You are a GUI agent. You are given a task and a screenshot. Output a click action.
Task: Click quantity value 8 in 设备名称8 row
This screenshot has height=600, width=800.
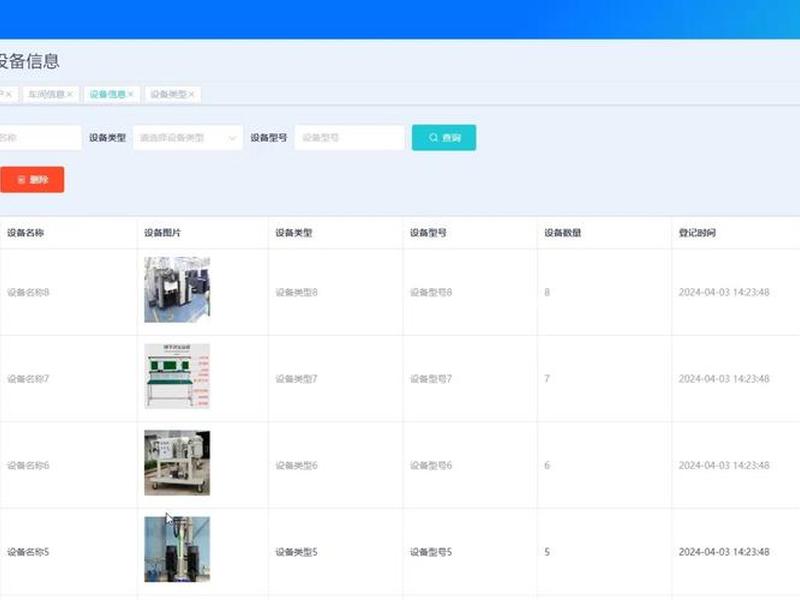[547, 292]
